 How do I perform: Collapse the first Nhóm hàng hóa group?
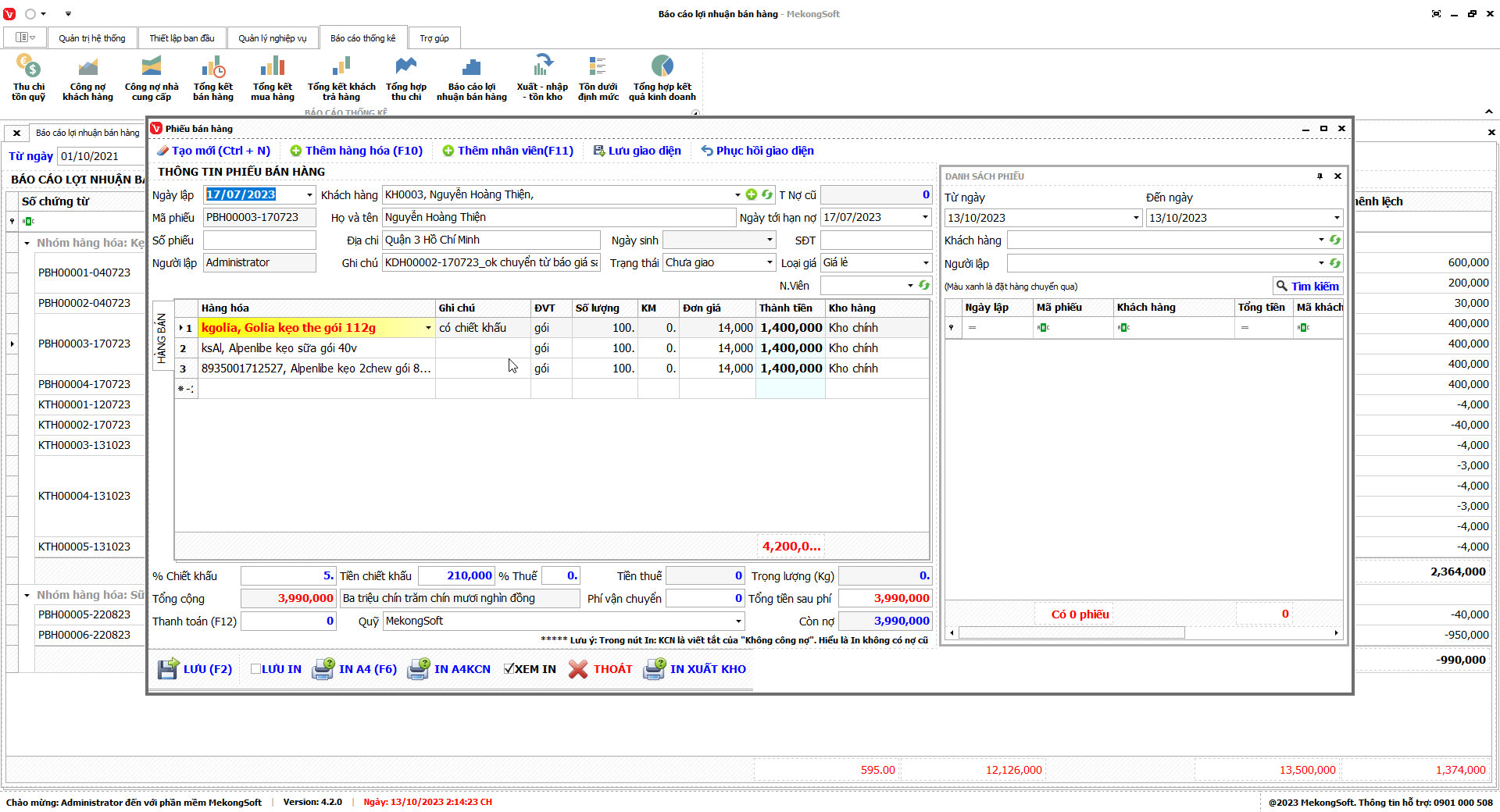point(27,244)
